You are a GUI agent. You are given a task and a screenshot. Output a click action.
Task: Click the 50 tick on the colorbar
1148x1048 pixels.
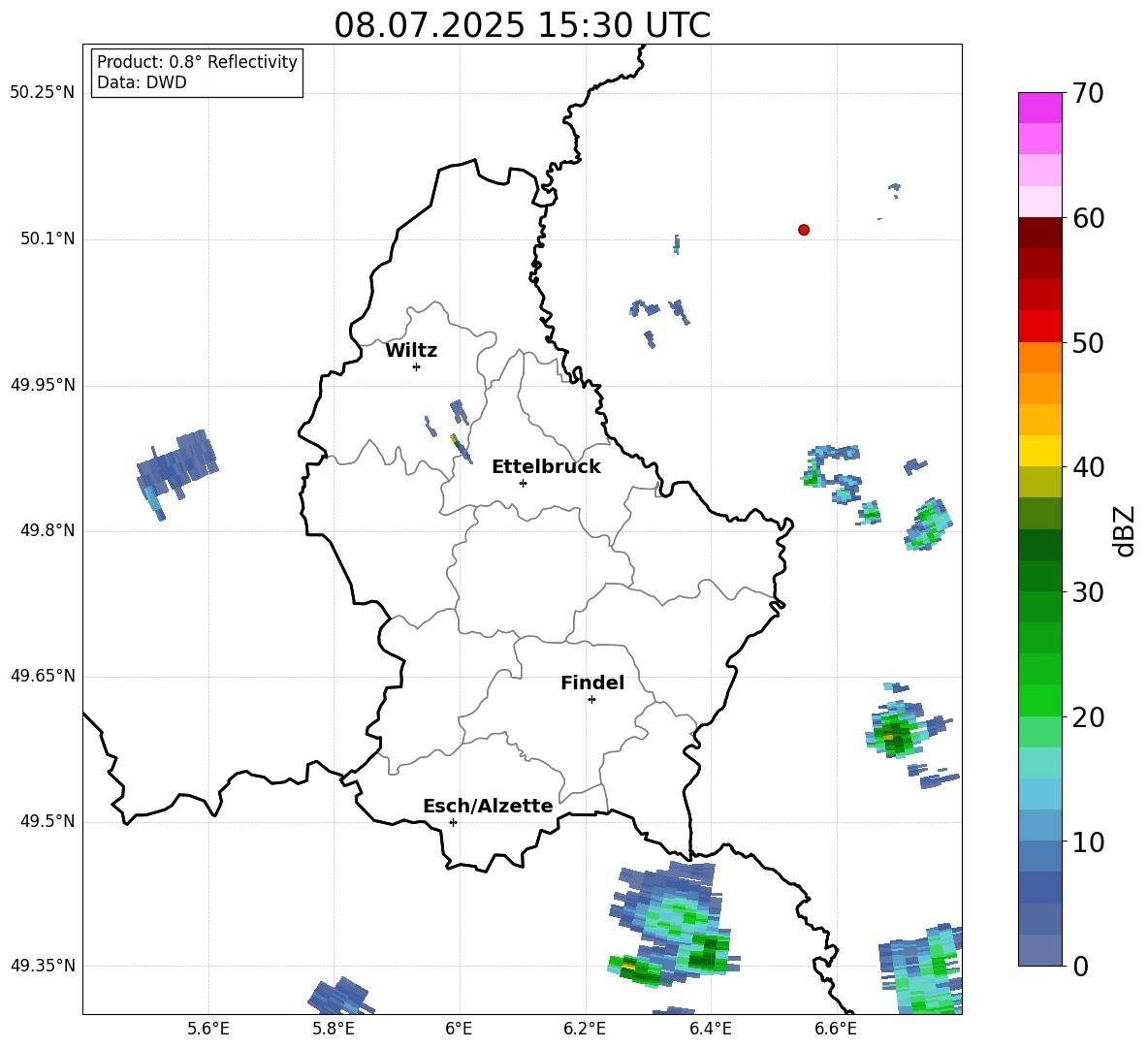(1088, 342)
